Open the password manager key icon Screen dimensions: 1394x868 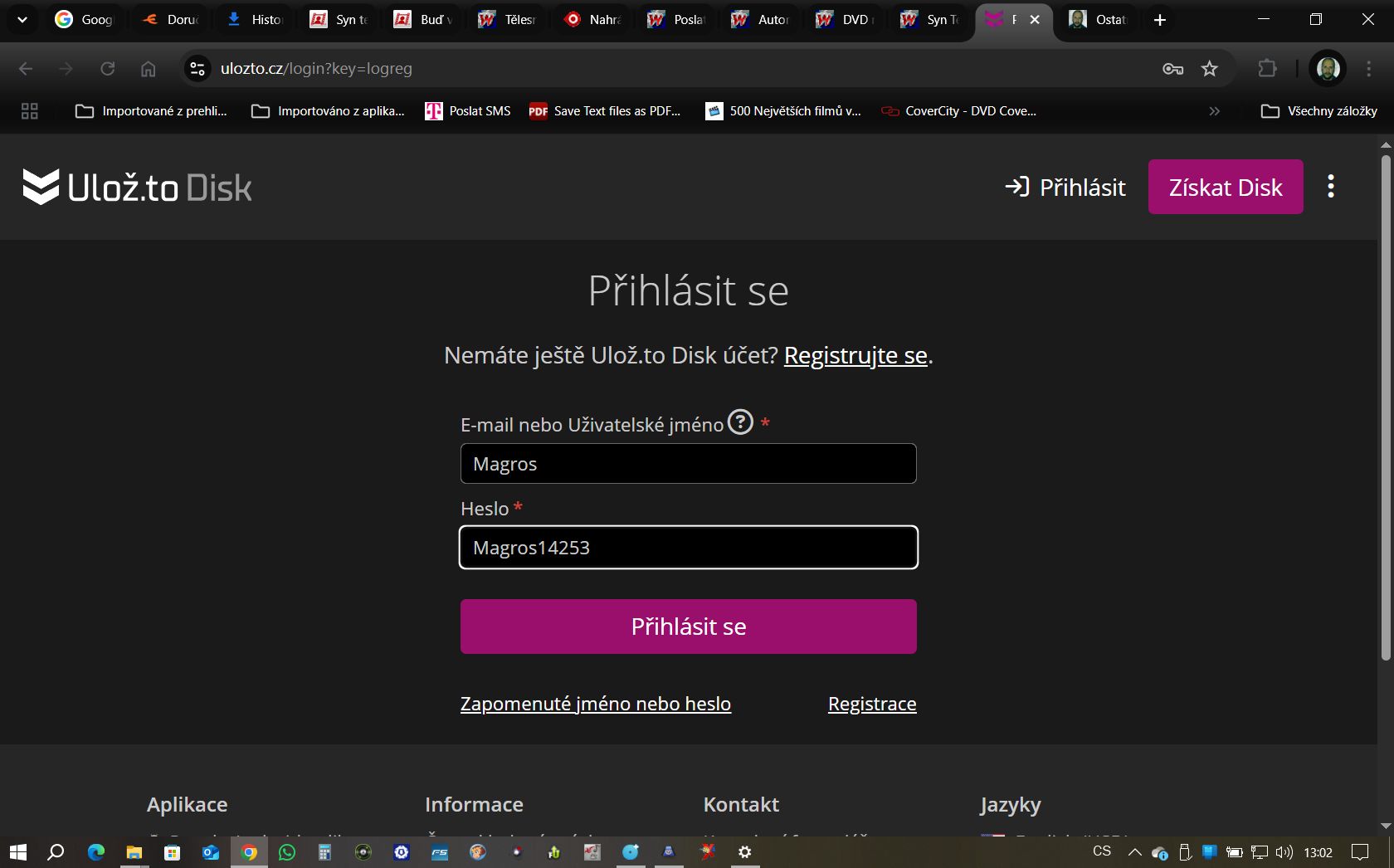[x=1172, y=69]
